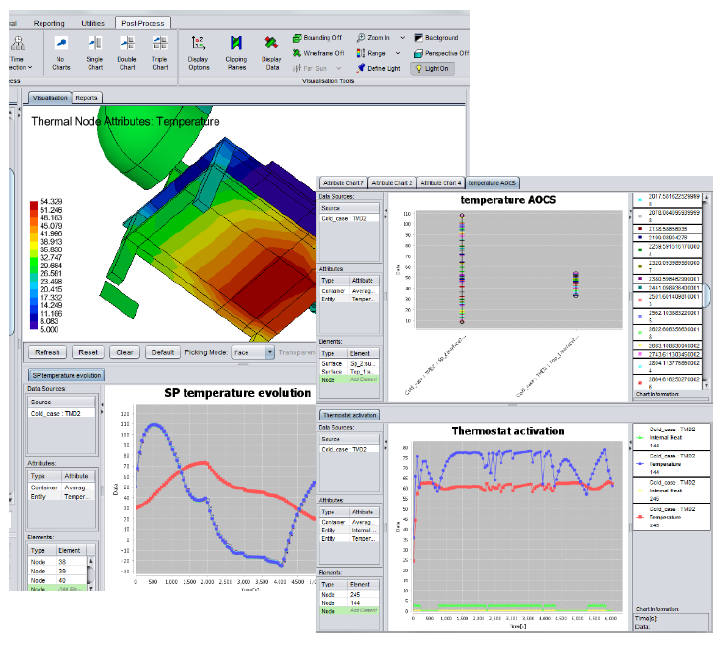The height and width of the screenshot is (651, 722).
Task: Open the Reporting ribbon tab
Action: (49, 23)
